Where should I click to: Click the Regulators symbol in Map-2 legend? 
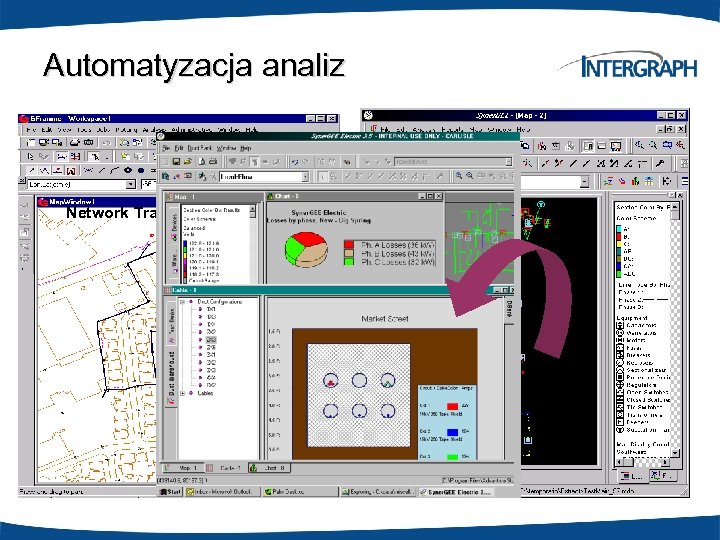click(619, 385)
